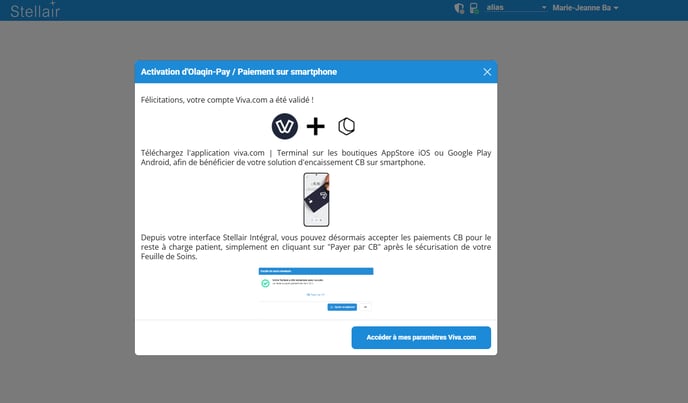Click the caret next to Marie-Jeanne Ba
This screenshot has width=688, height=403.
click(617, 8)
